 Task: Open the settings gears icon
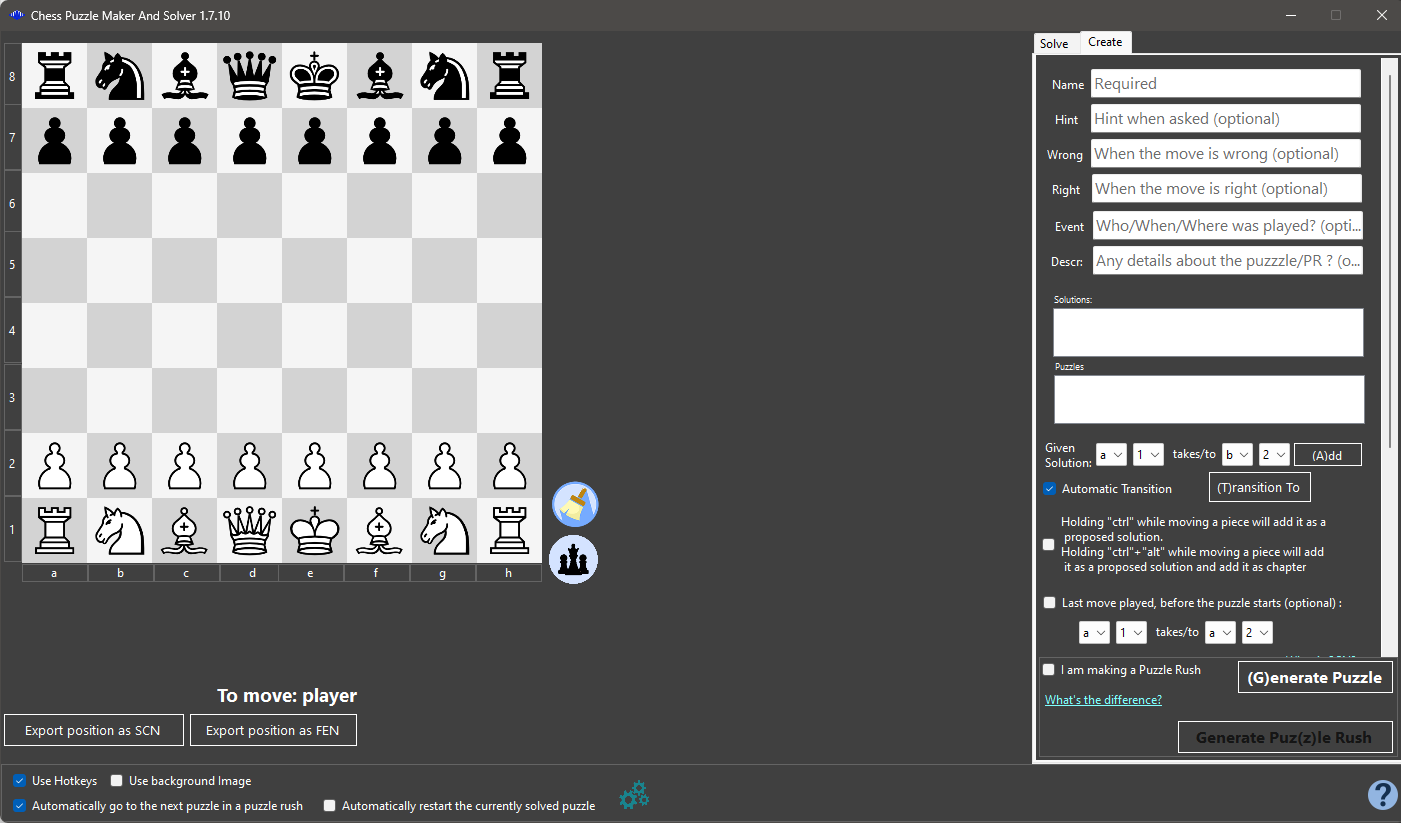pyautogui.click(x=634, y=795)
